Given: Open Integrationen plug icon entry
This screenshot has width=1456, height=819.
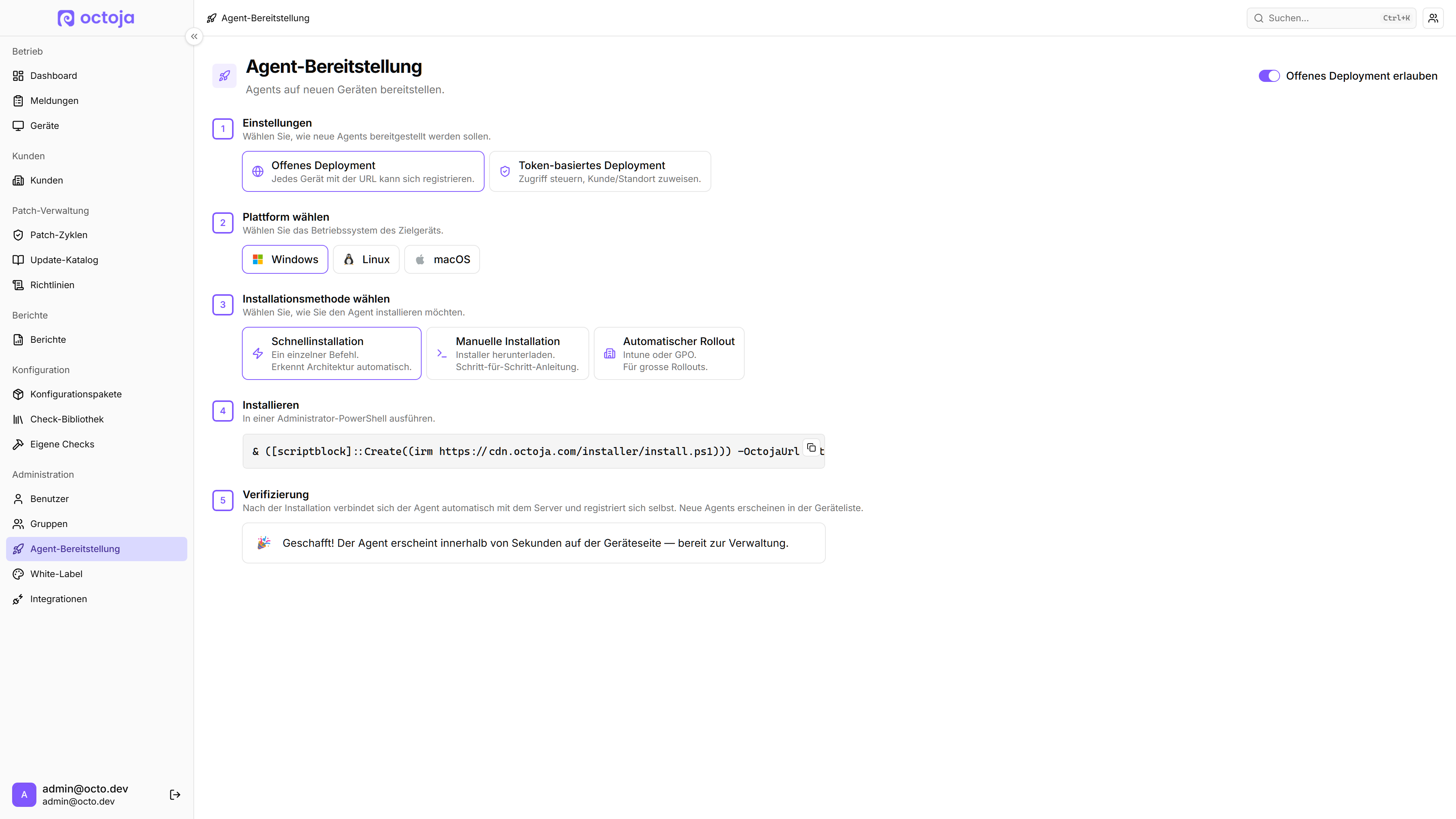Looking at the screenshot, I should (x=18, y=599).
